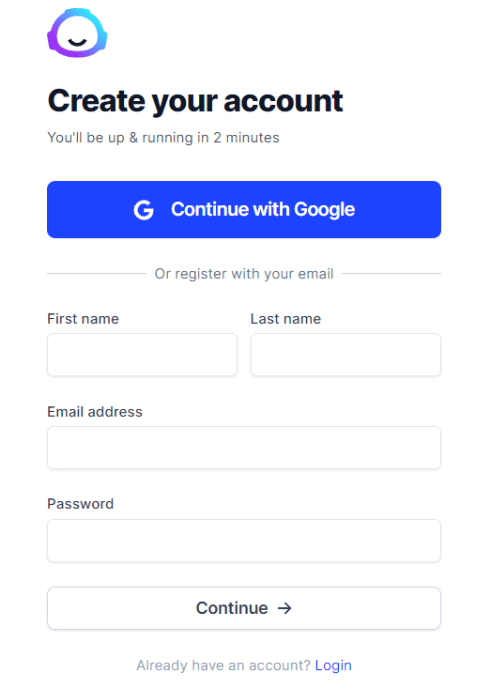The width and height of the screenshot is (501, 690).
Task: Click the Last name label
Action: [x=286, y=319]
